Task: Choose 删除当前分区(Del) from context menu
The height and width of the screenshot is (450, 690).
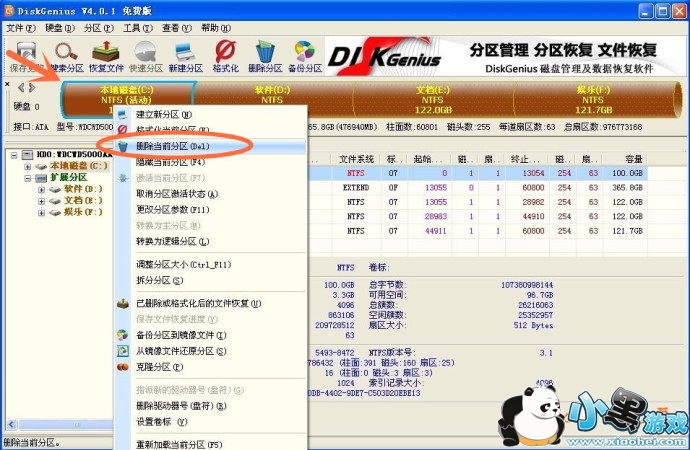Action: pyautogui.click(x=172, y=146)
